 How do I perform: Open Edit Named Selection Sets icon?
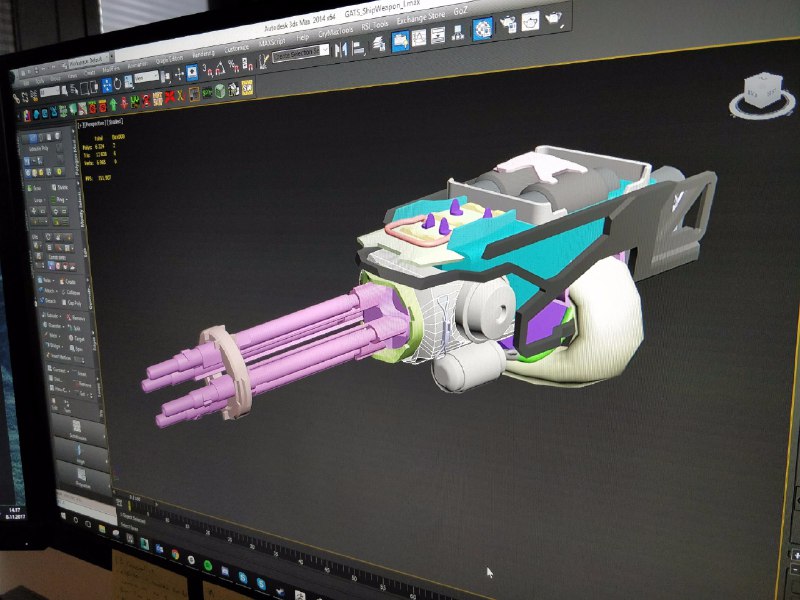point(264,62)
